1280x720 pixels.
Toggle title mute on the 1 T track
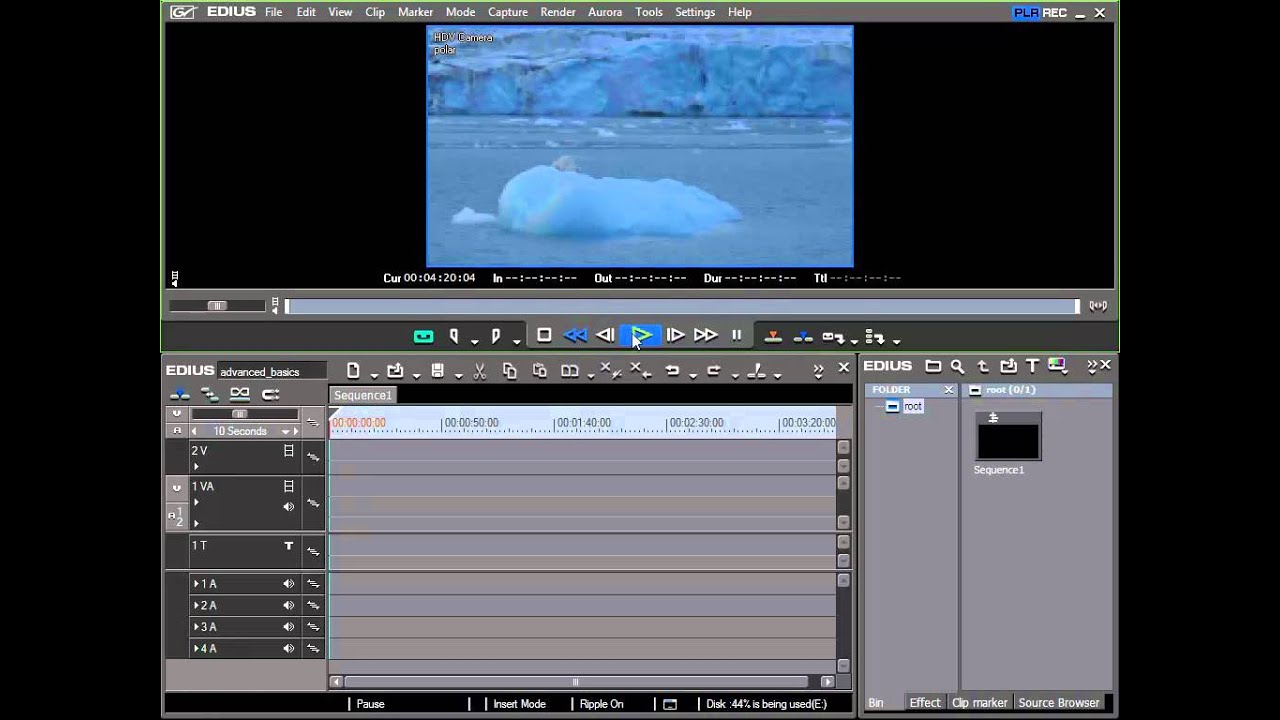(288, 546)
